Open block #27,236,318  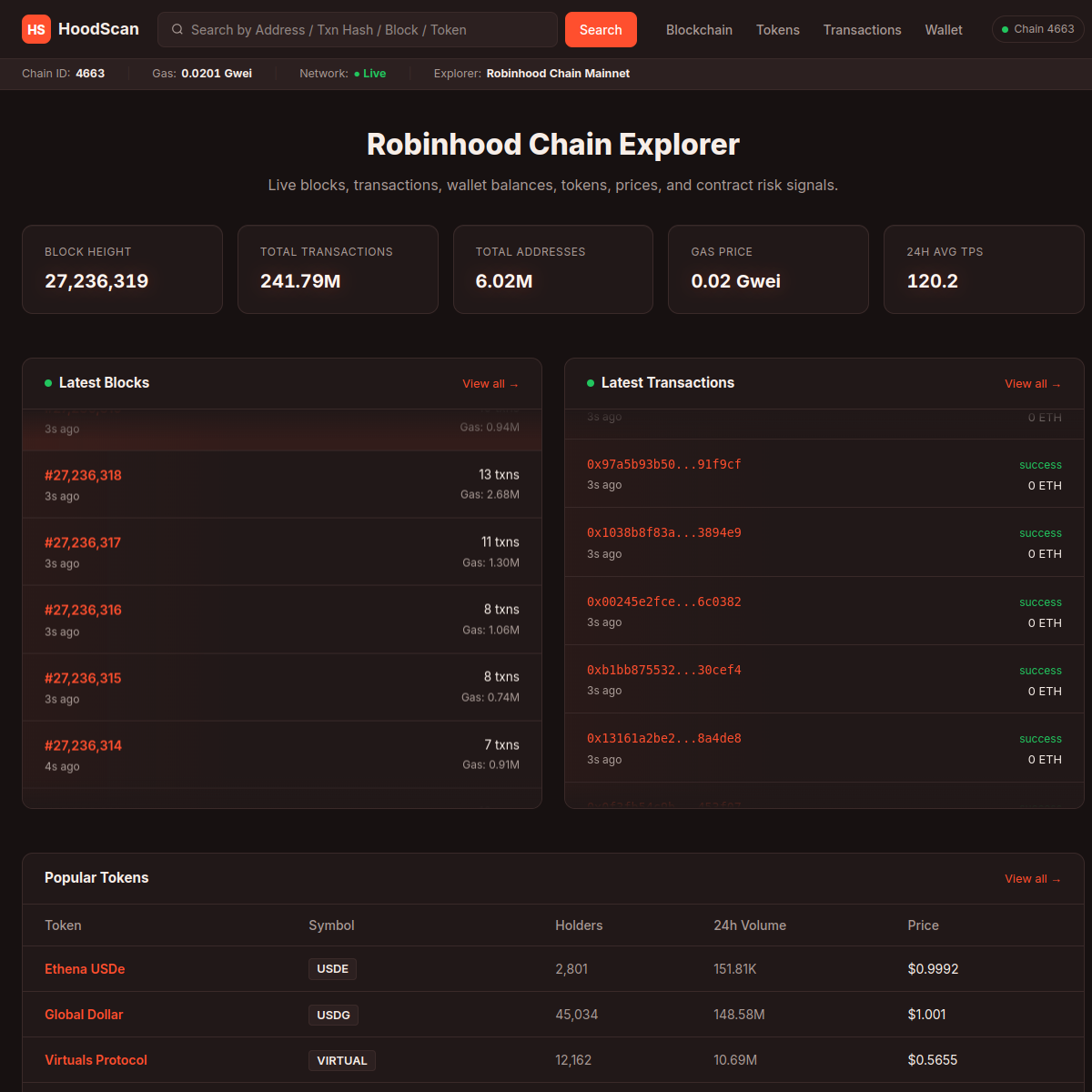pyautogui.click(x=83, y=475)
